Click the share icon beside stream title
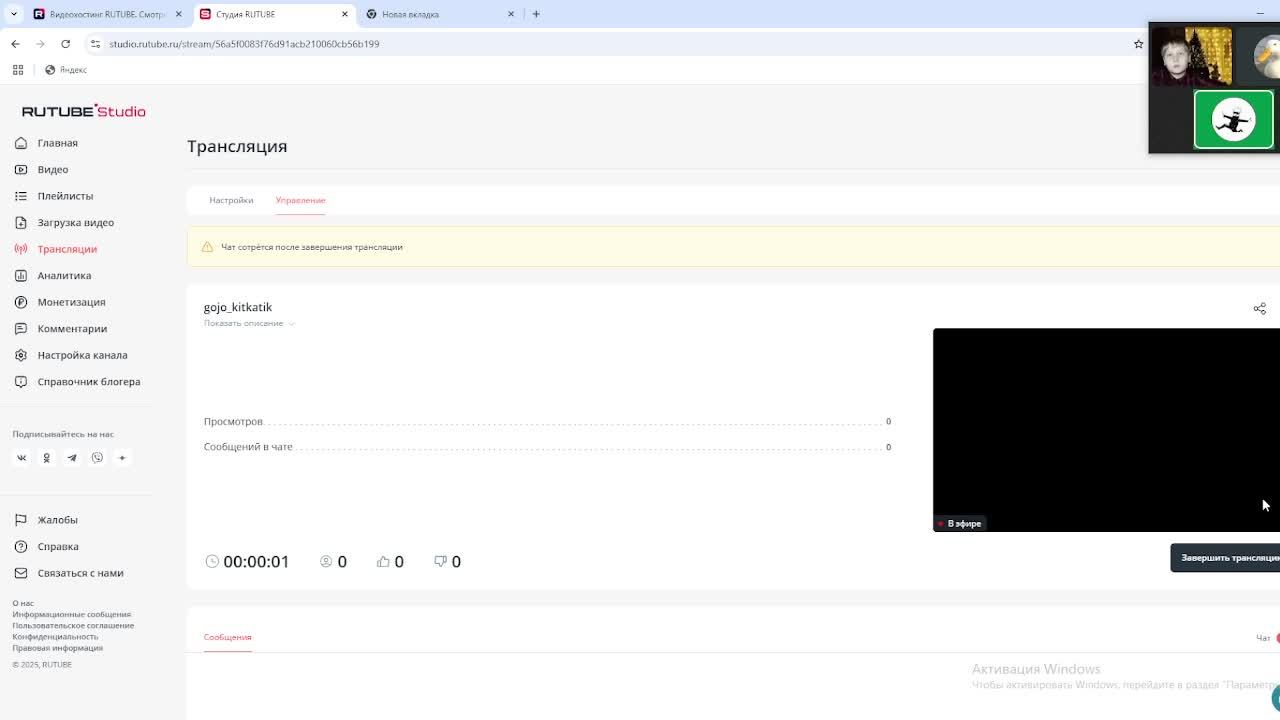Viewport: 1280px width, 720px height. pos(1260,308)
